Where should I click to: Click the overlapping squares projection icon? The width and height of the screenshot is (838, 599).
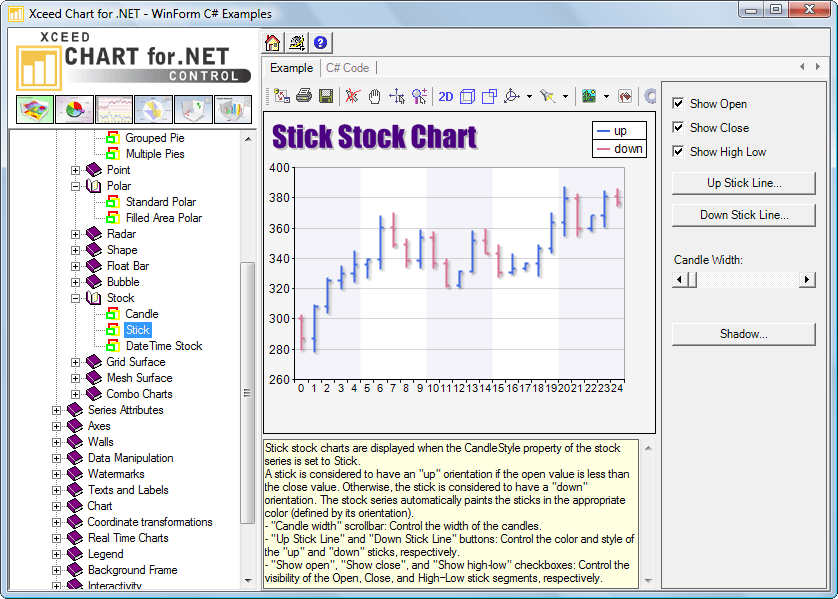pyautogui.click(x=490, y=96)
